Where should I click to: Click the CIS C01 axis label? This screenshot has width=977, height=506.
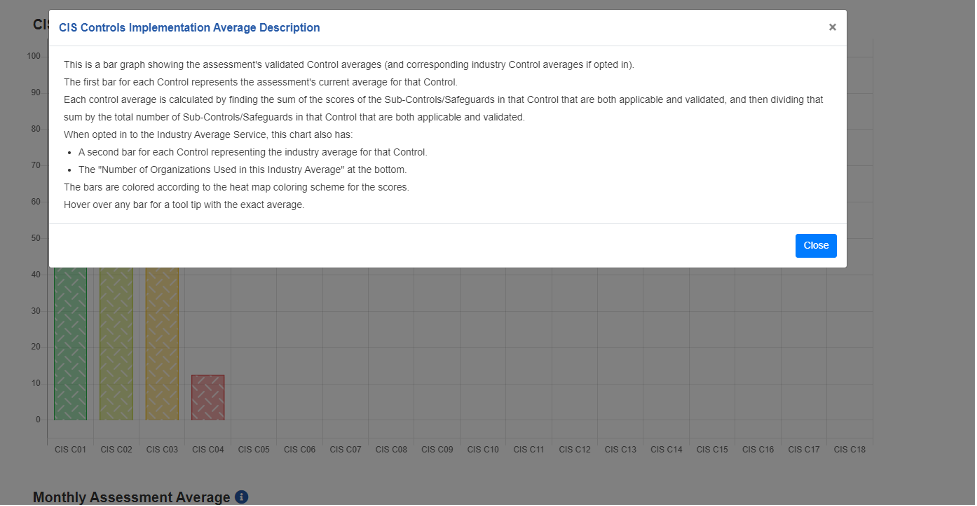pos(70,450)
